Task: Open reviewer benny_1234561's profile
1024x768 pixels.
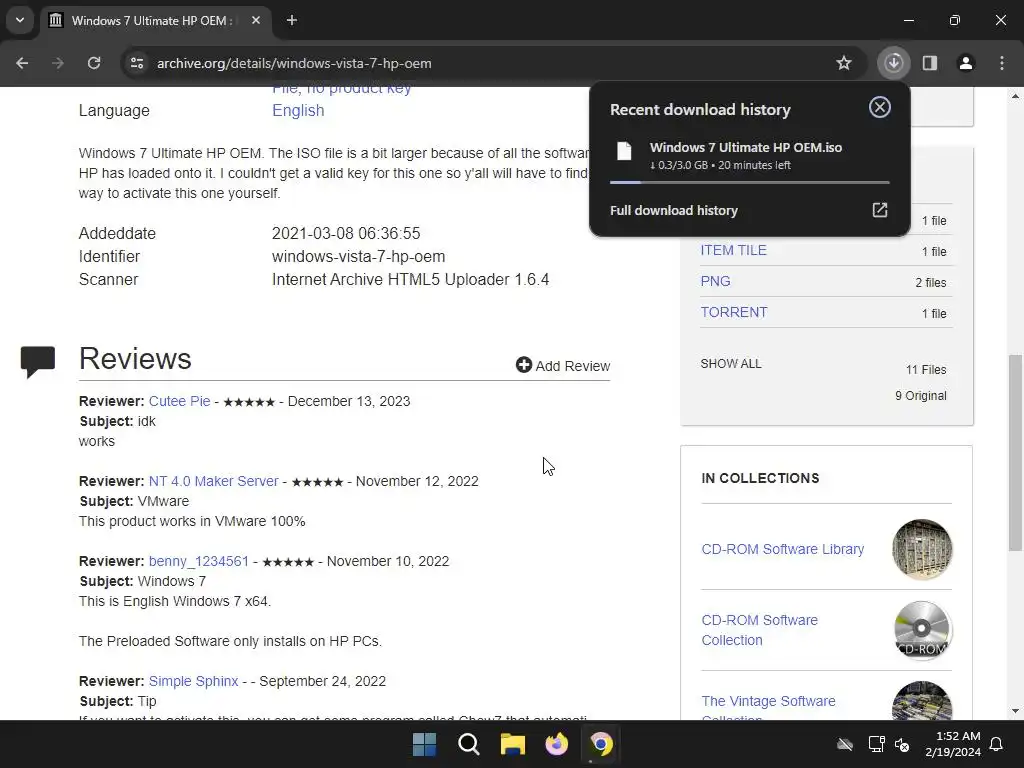Action: pyautogui.click(x=199, y=561)
